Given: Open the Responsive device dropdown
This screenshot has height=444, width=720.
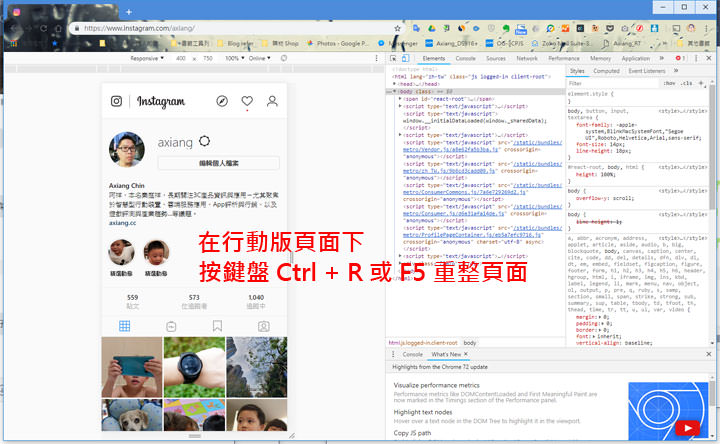Looking at the screenshot, I should pos(147,58).
